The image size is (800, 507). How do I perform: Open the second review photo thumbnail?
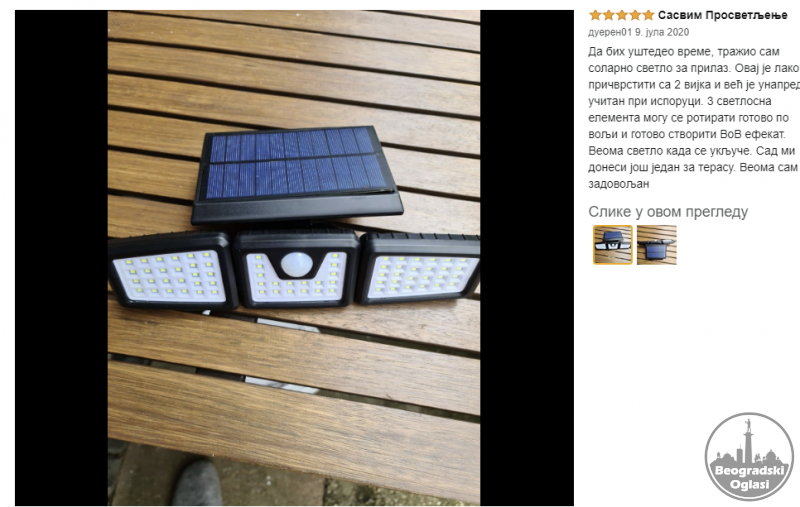(657, 245)
